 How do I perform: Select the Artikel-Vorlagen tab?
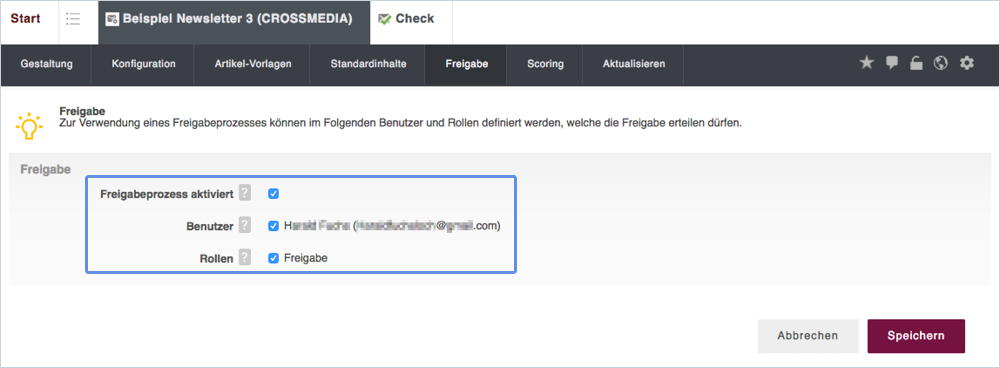pyautogui.click(x=253, y=64)
